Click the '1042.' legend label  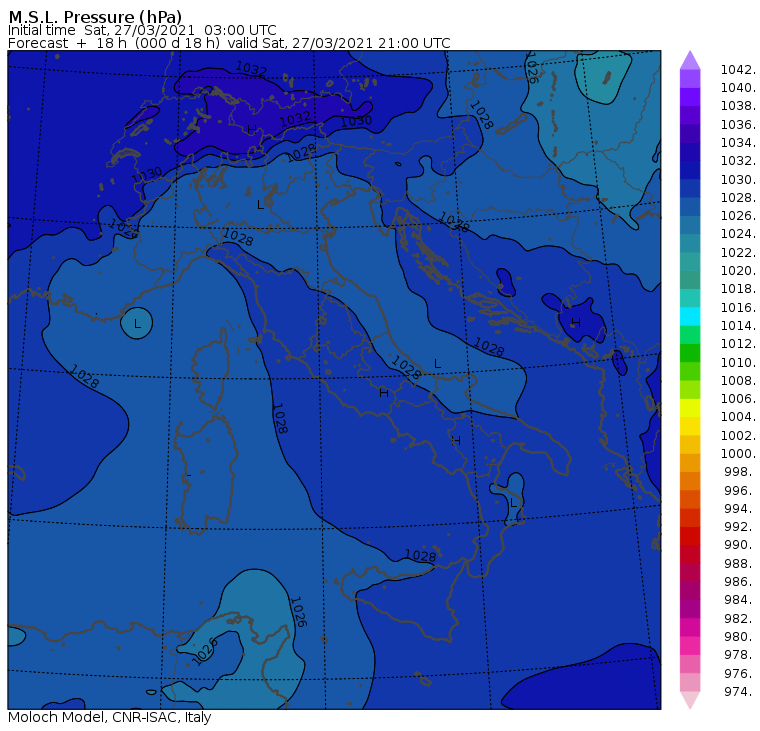click(738, 70)
